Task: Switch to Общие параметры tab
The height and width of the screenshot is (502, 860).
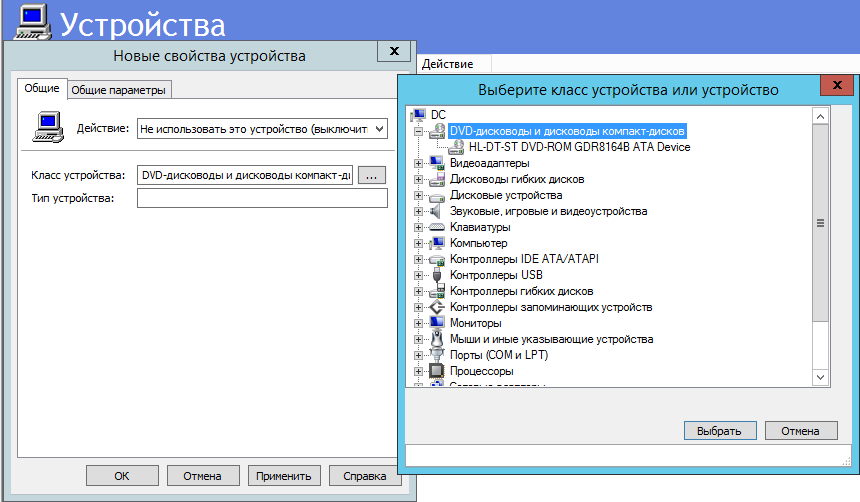Action: click(119, 90)
